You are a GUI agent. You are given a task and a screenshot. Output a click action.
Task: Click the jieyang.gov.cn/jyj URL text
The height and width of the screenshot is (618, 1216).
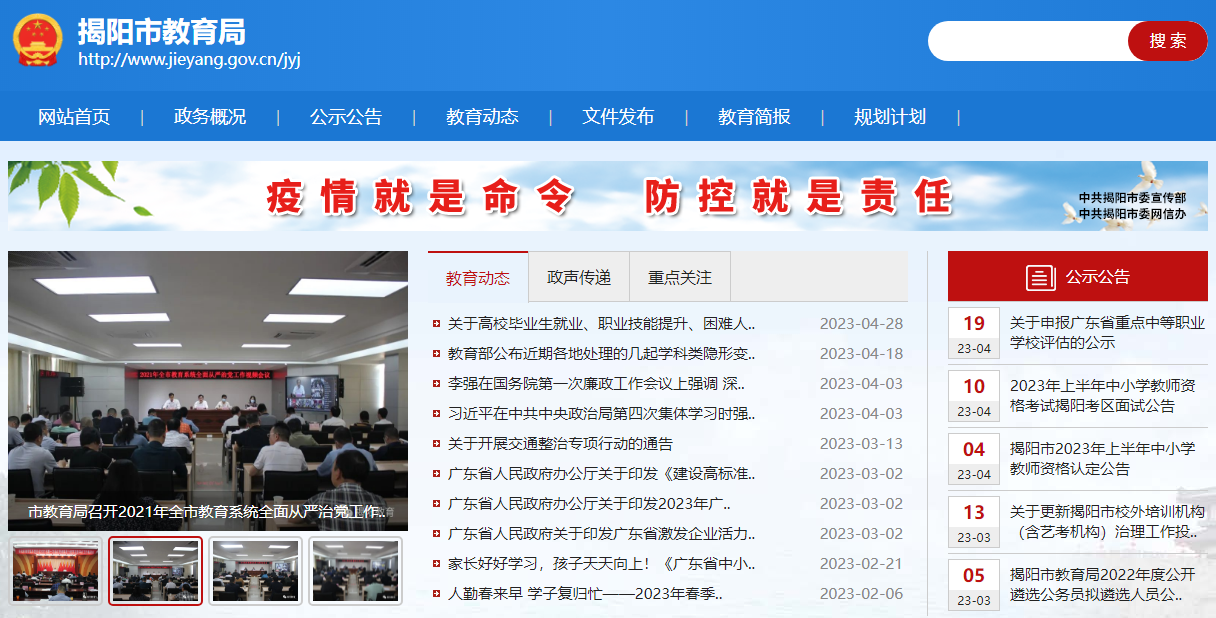click(189, 59)
